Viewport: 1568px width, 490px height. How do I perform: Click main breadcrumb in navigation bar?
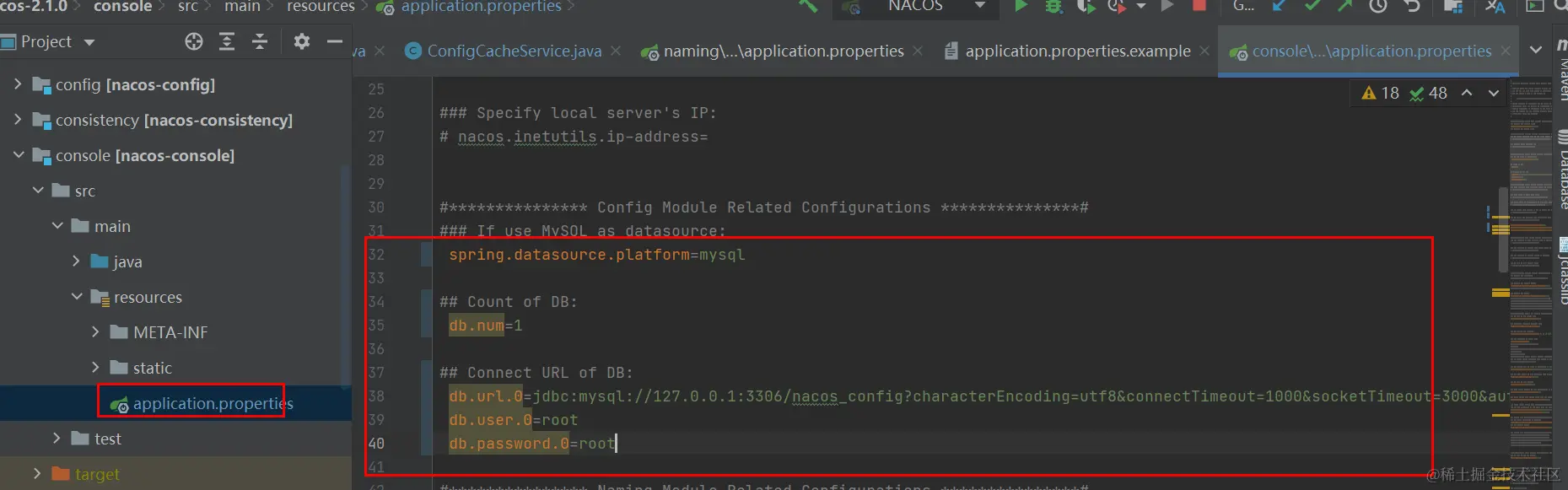click(242, 7)
